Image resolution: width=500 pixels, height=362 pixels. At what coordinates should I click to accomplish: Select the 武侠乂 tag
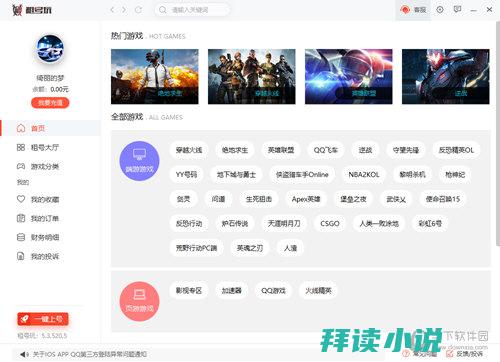tap(396, 199)
